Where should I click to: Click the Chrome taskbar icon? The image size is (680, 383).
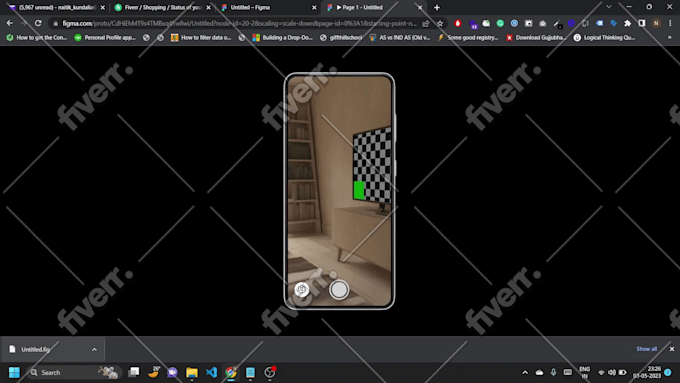point(231,372)
